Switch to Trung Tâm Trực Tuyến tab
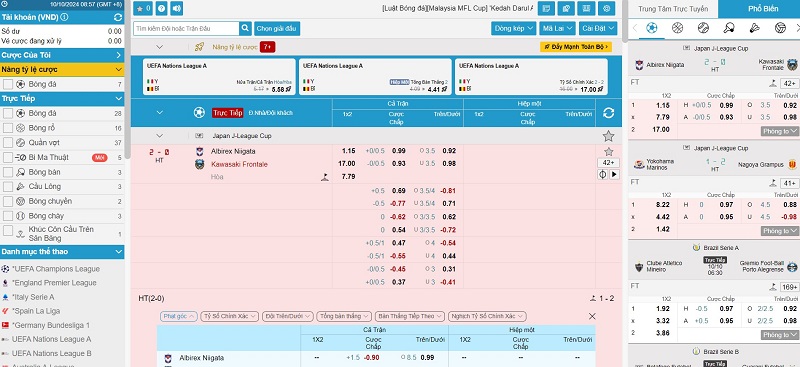Image resolution: width=800 pixels, height=367 pixels. point(673,9)
